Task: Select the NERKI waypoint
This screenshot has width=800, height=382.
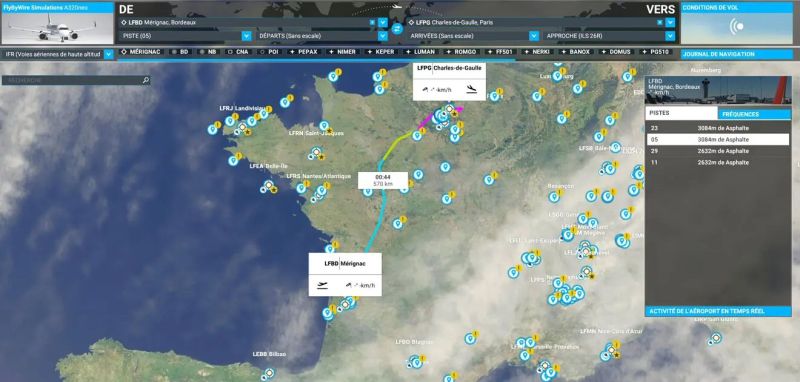Action: point(537,52)
